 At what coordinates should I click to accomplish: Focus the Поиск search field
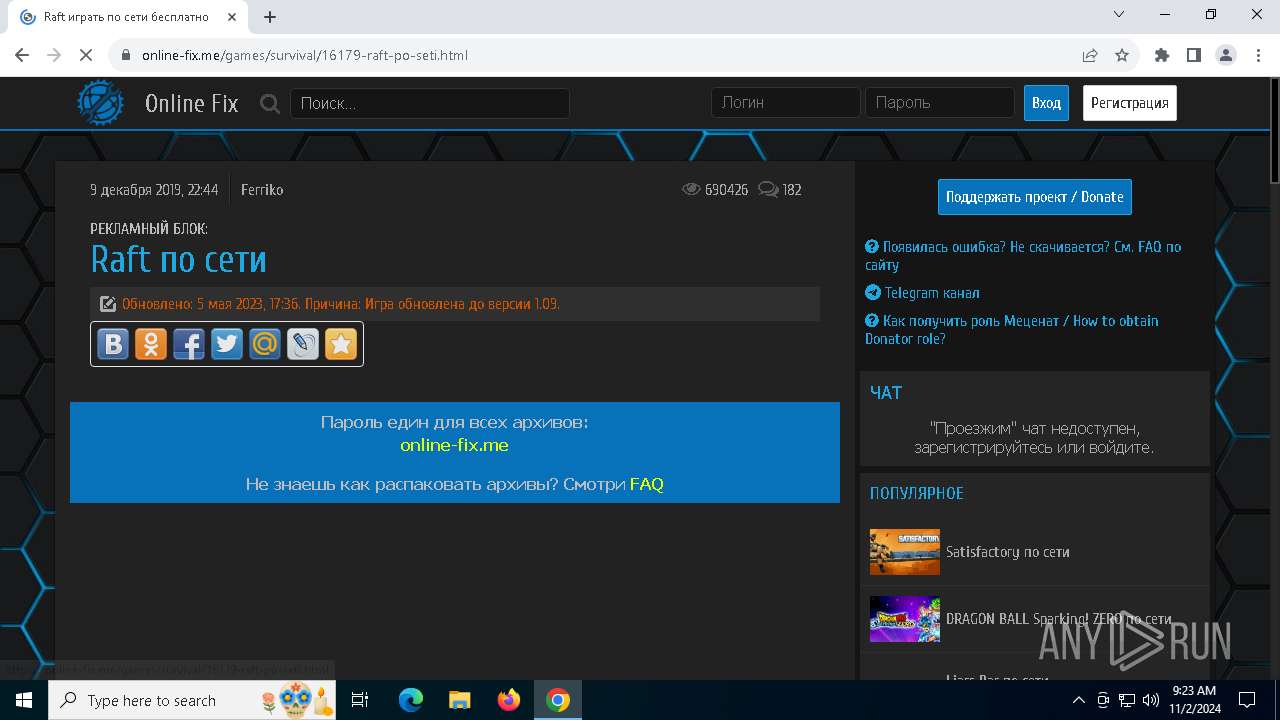(430, 103)
